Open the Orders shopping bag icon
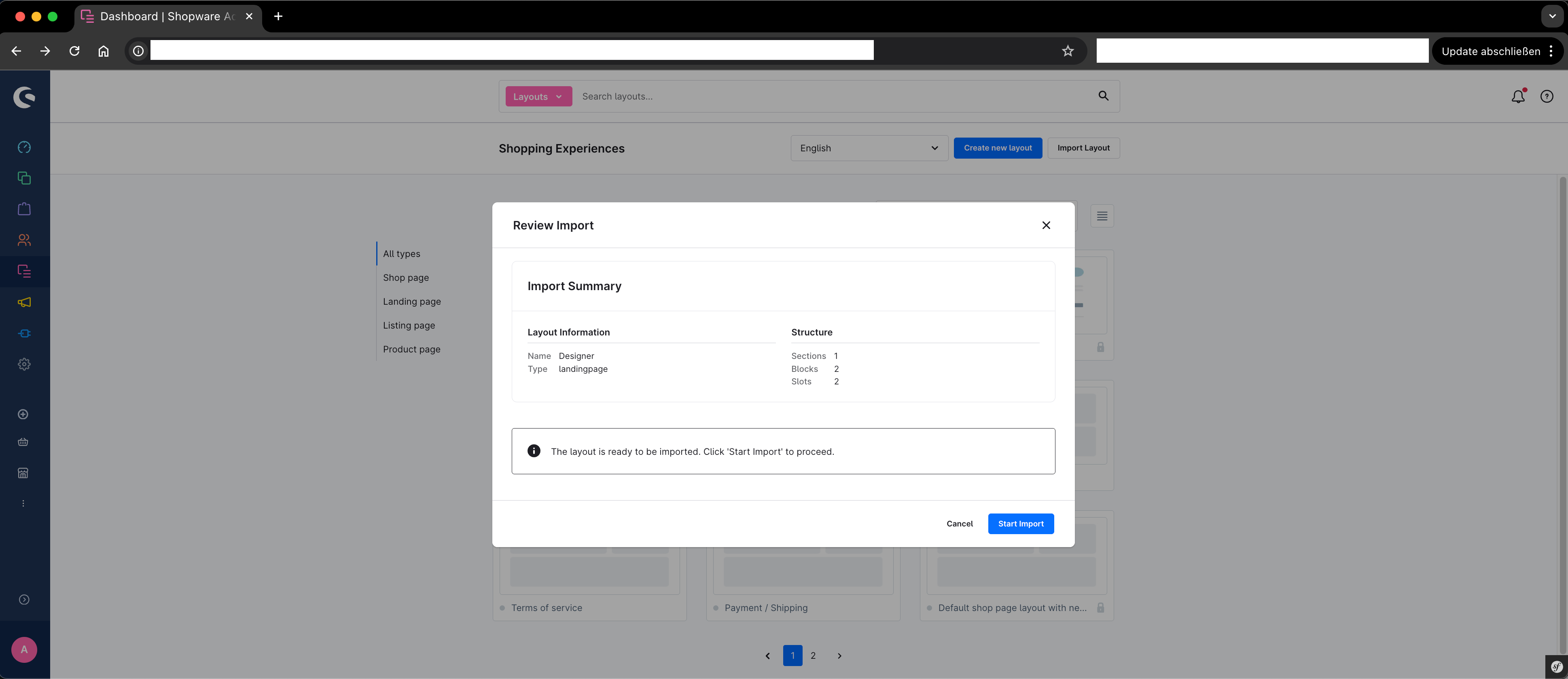The height and width of the screenshot is (679, 1568). (24, 209)
